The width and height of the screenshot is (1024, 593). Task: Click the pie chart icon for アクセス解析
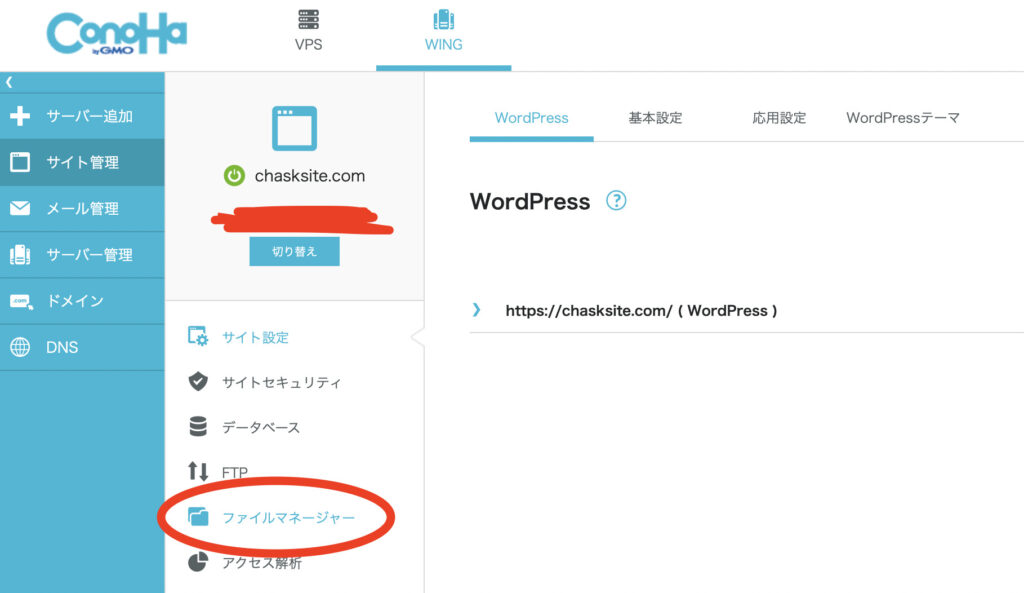click(198, 562)
